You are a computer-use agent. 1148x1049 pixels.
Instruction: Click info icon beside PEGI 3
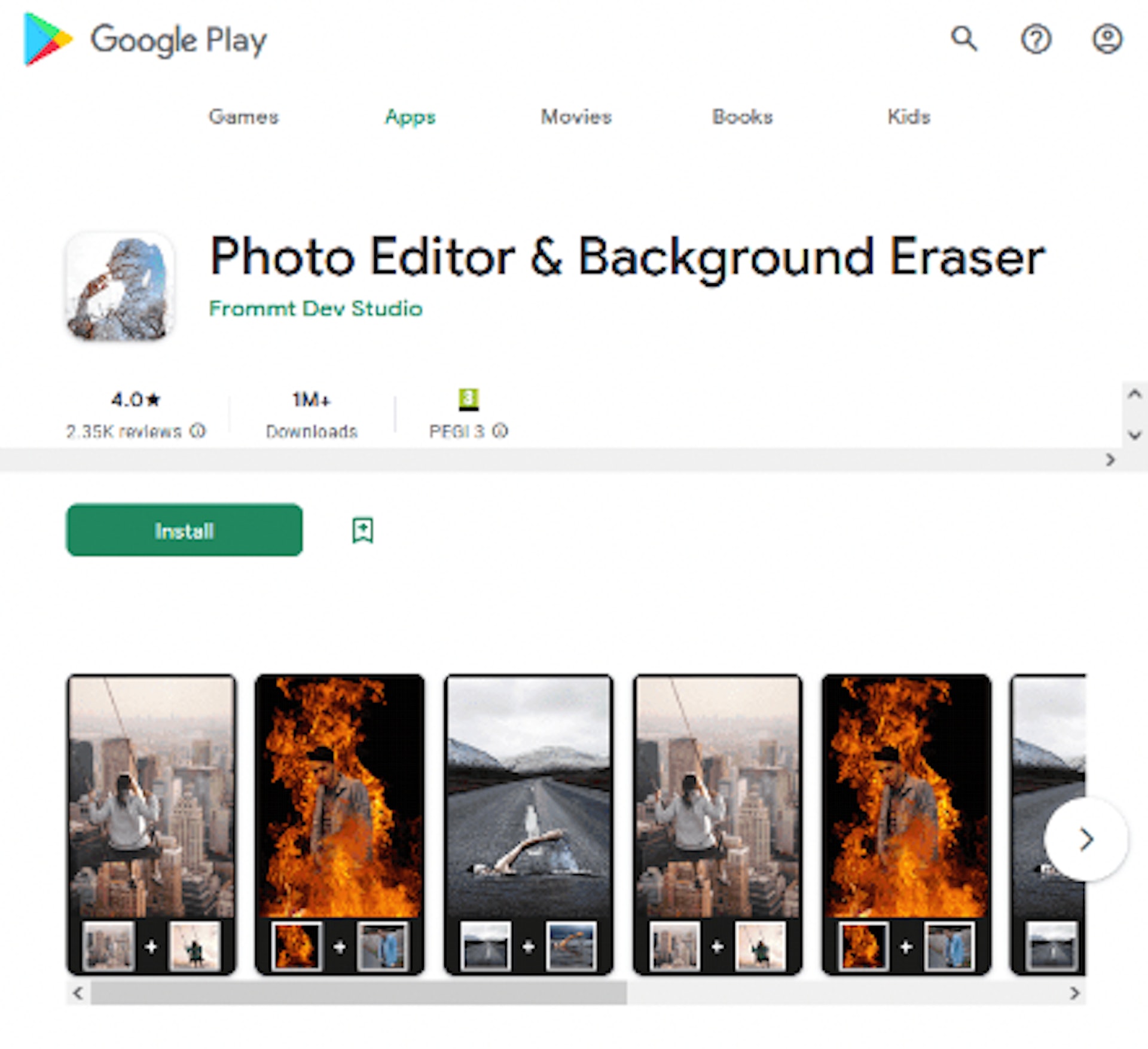[501, 430]
